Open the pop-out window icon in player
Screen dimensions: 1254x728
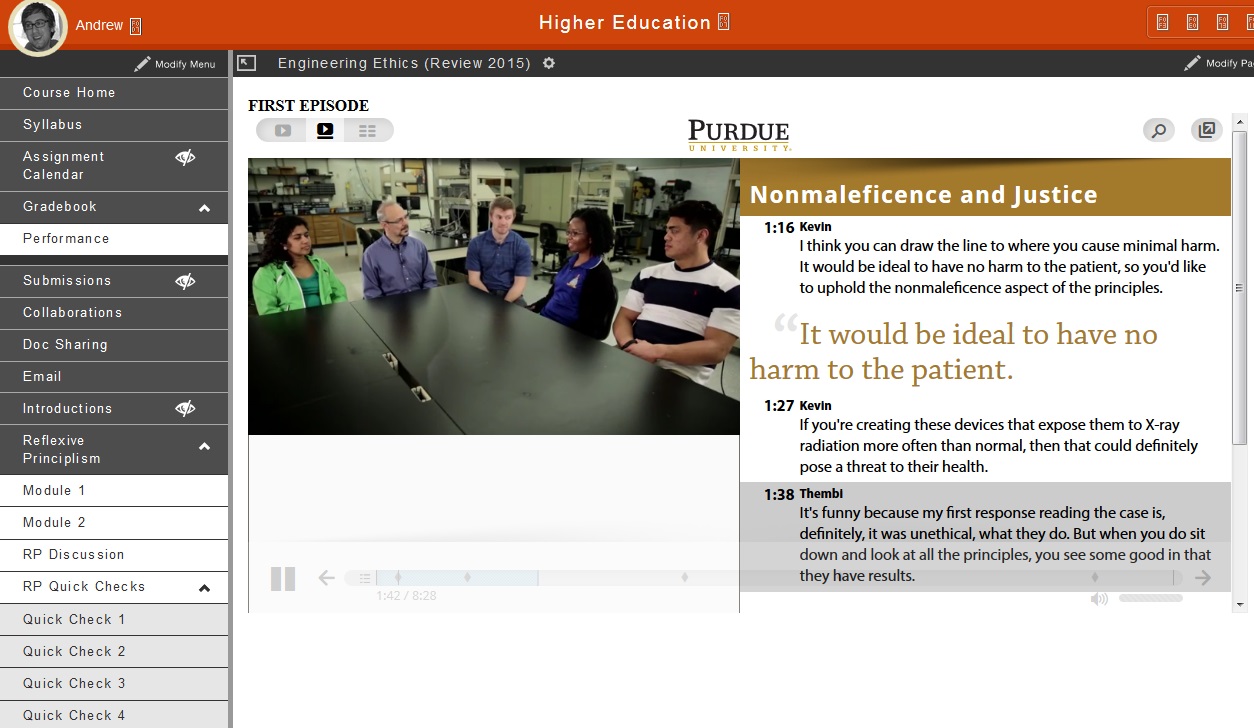point(1207,130)
